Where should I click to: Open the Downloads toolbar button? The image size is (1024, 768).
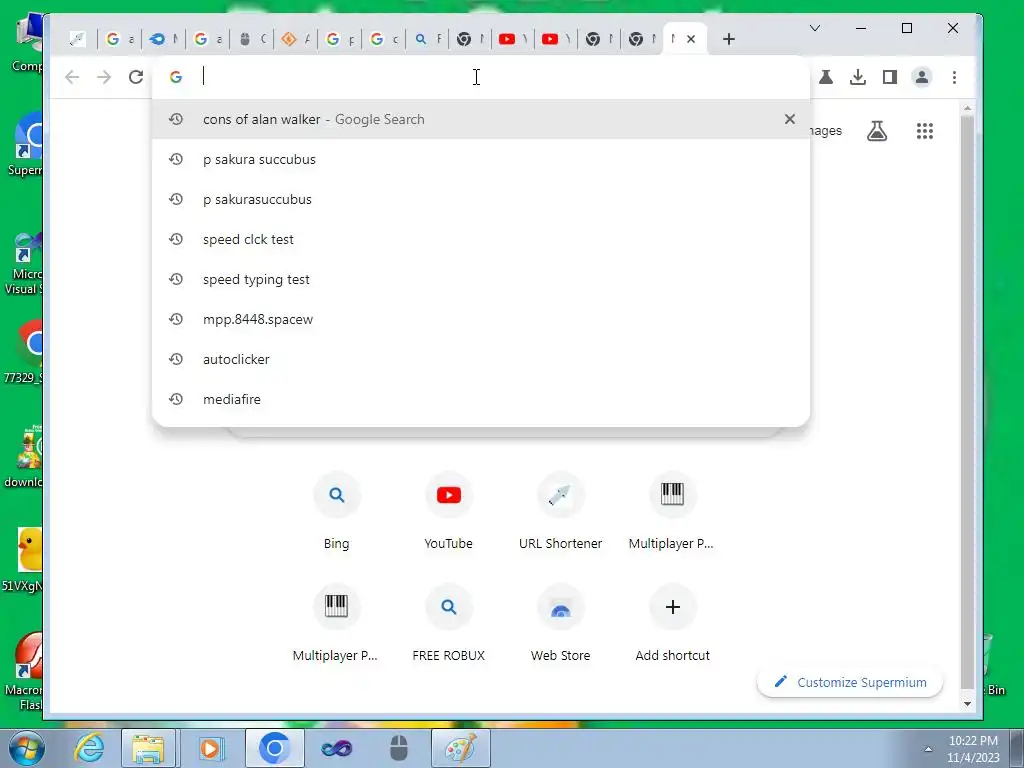(858, 77)
